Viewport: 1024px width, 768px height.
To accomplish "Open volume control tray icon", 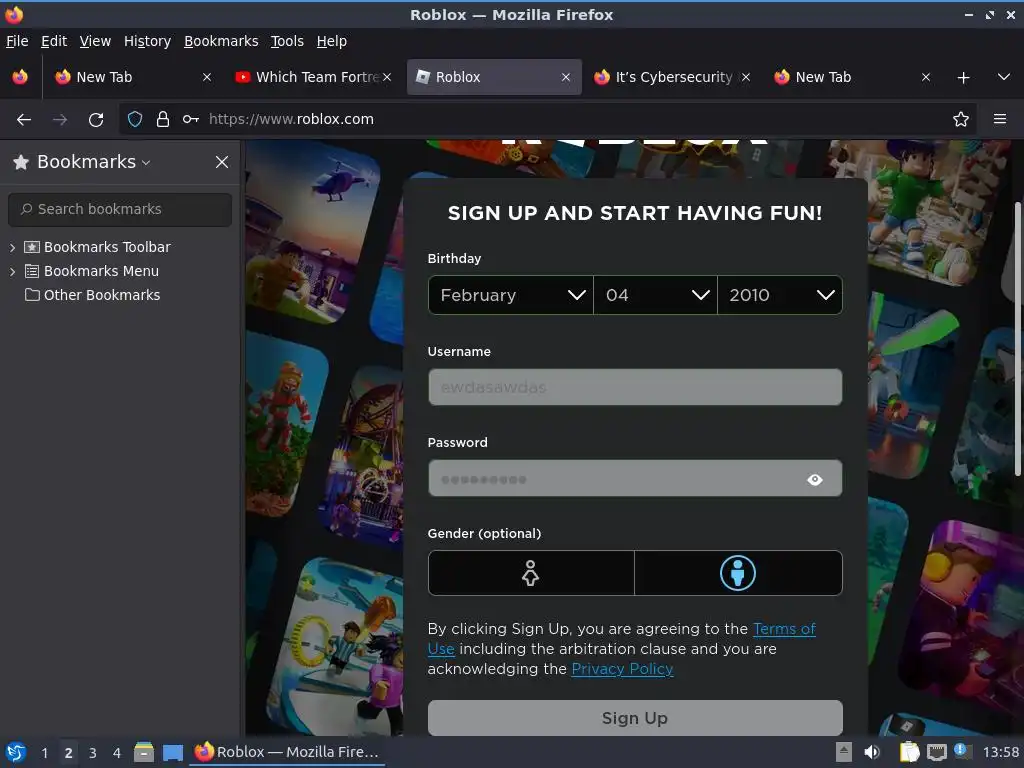I will (872, 752).
